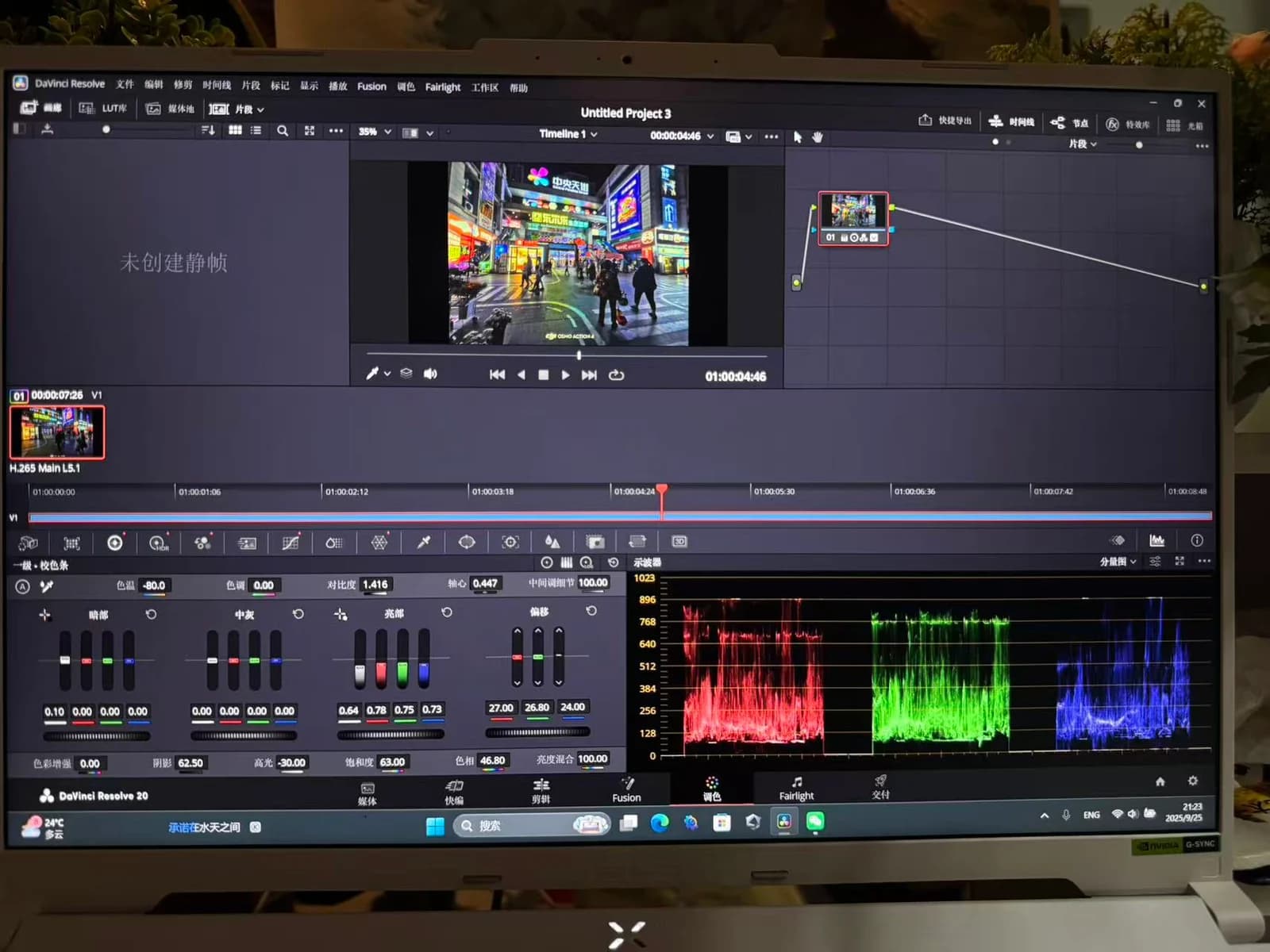Open project settings gear icon
The width and height of the screenshot is (1270, 952).
click(x=1192, y=781)
